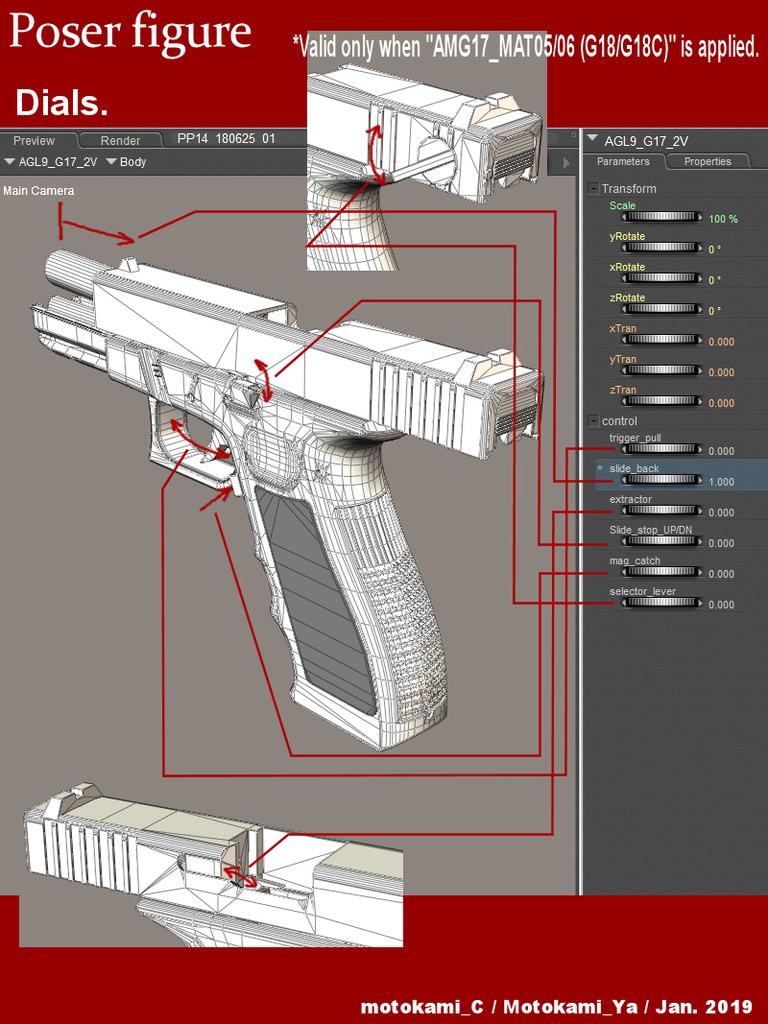
Task: Select the zTran parameter label
Action: click(x=622, y=390)
